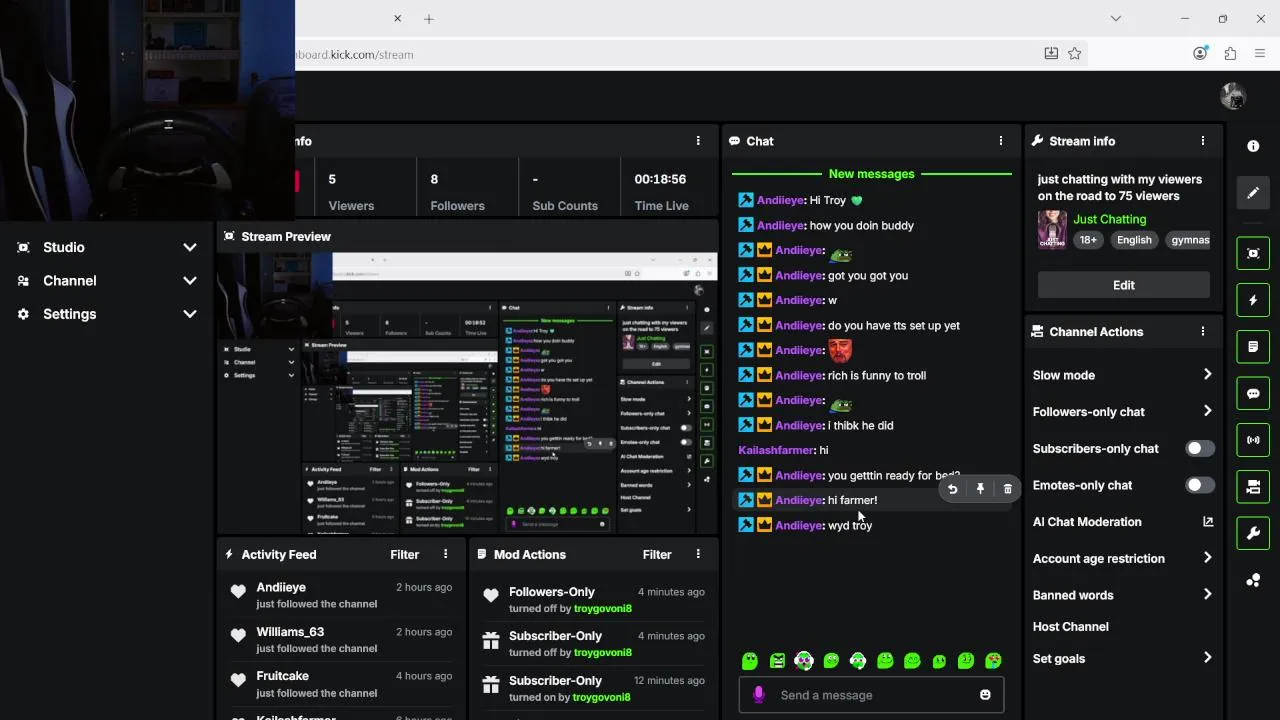
Task: Delete the 'hi farmer!' chat message
Action: (1007, 489)
